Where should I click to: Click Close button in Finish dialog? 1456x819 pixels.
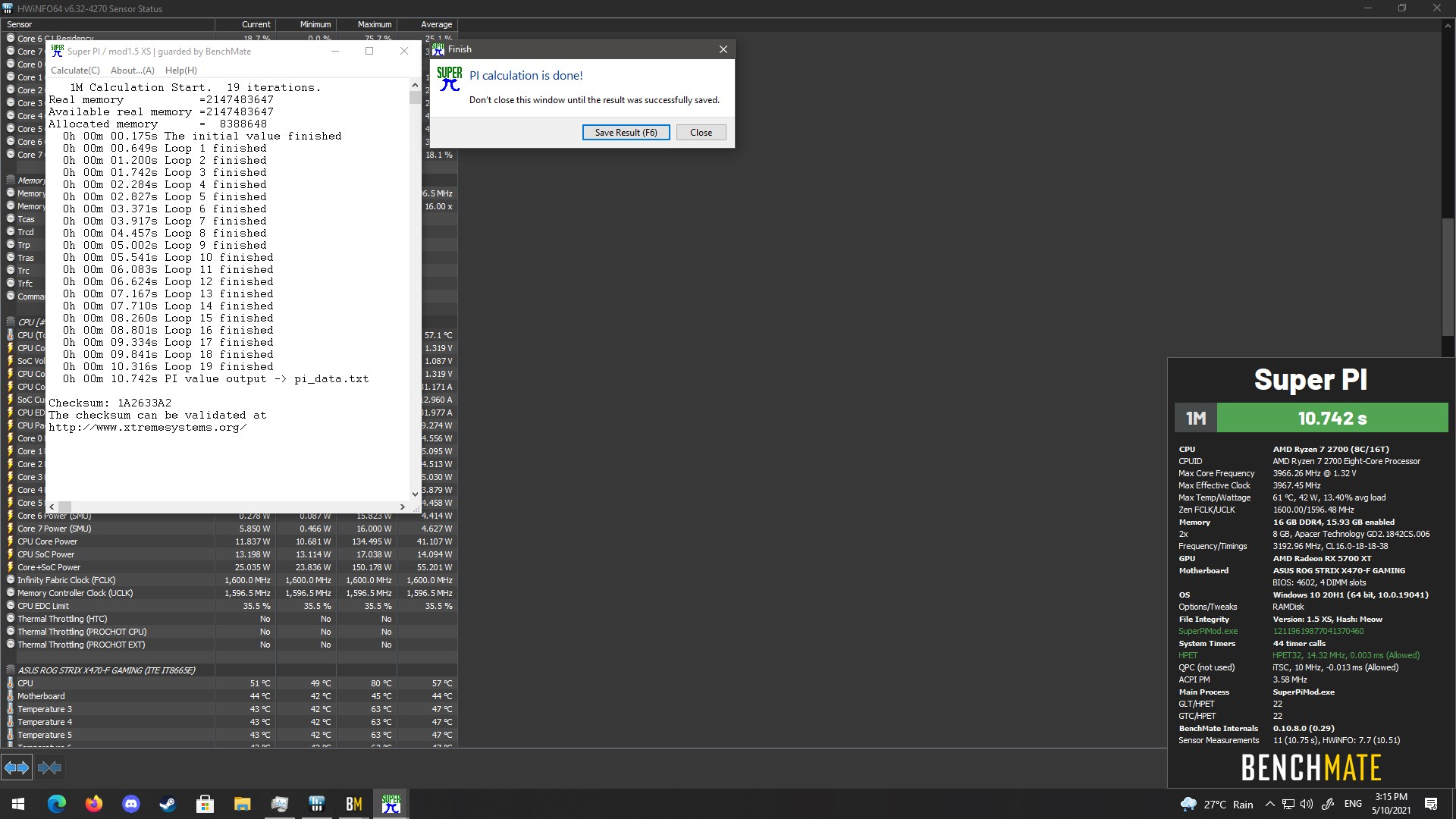pos(701,133)
